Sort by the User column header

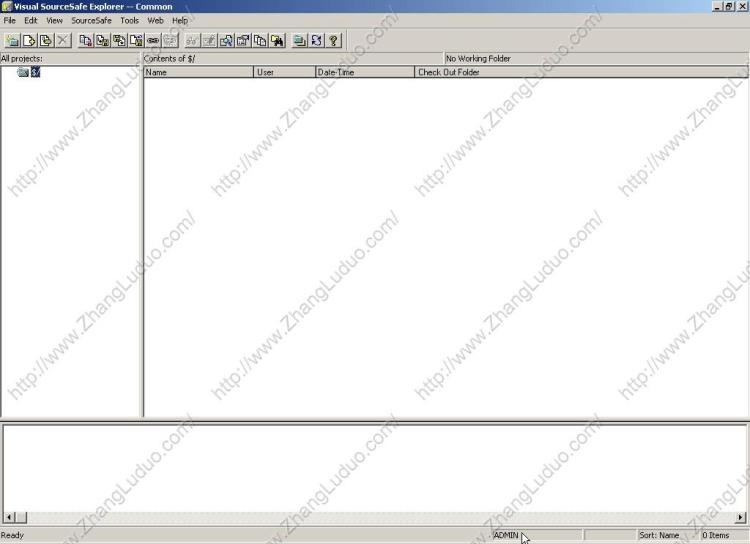click(284, 72)
